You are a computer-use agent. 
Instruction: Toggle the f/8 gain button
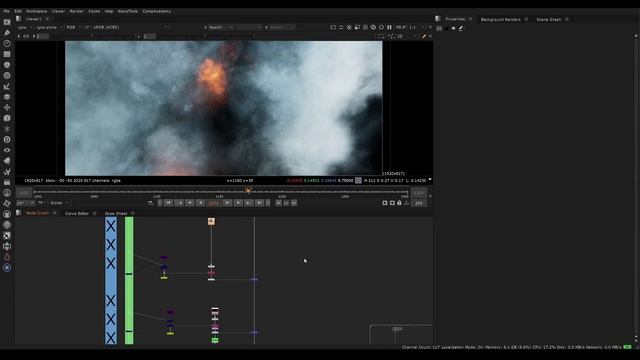(x=26, y=36)
